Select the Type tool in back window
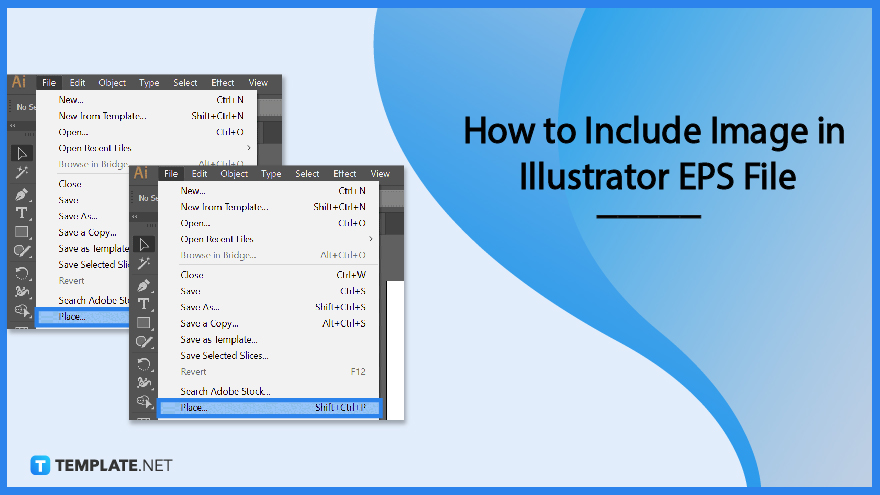 coord(21,213)
